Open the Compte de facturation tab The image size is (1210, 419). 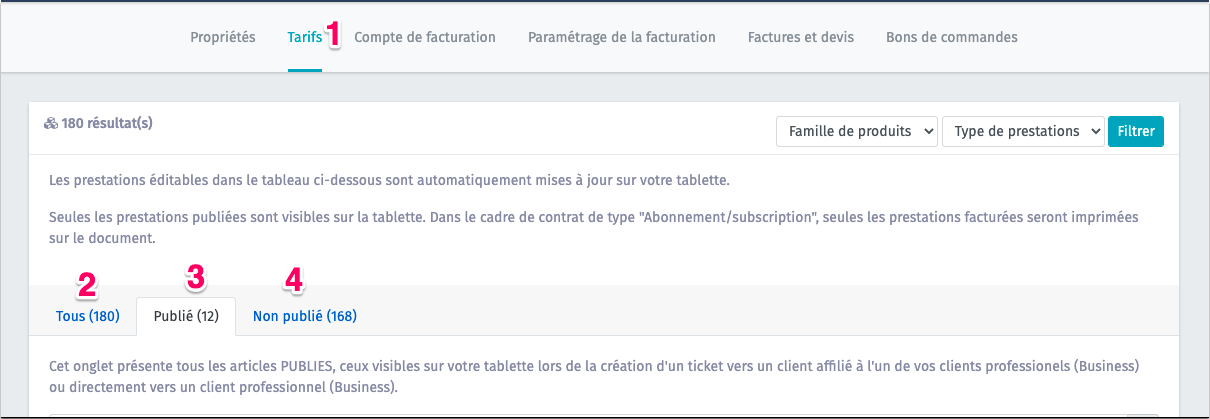(425, 37)
